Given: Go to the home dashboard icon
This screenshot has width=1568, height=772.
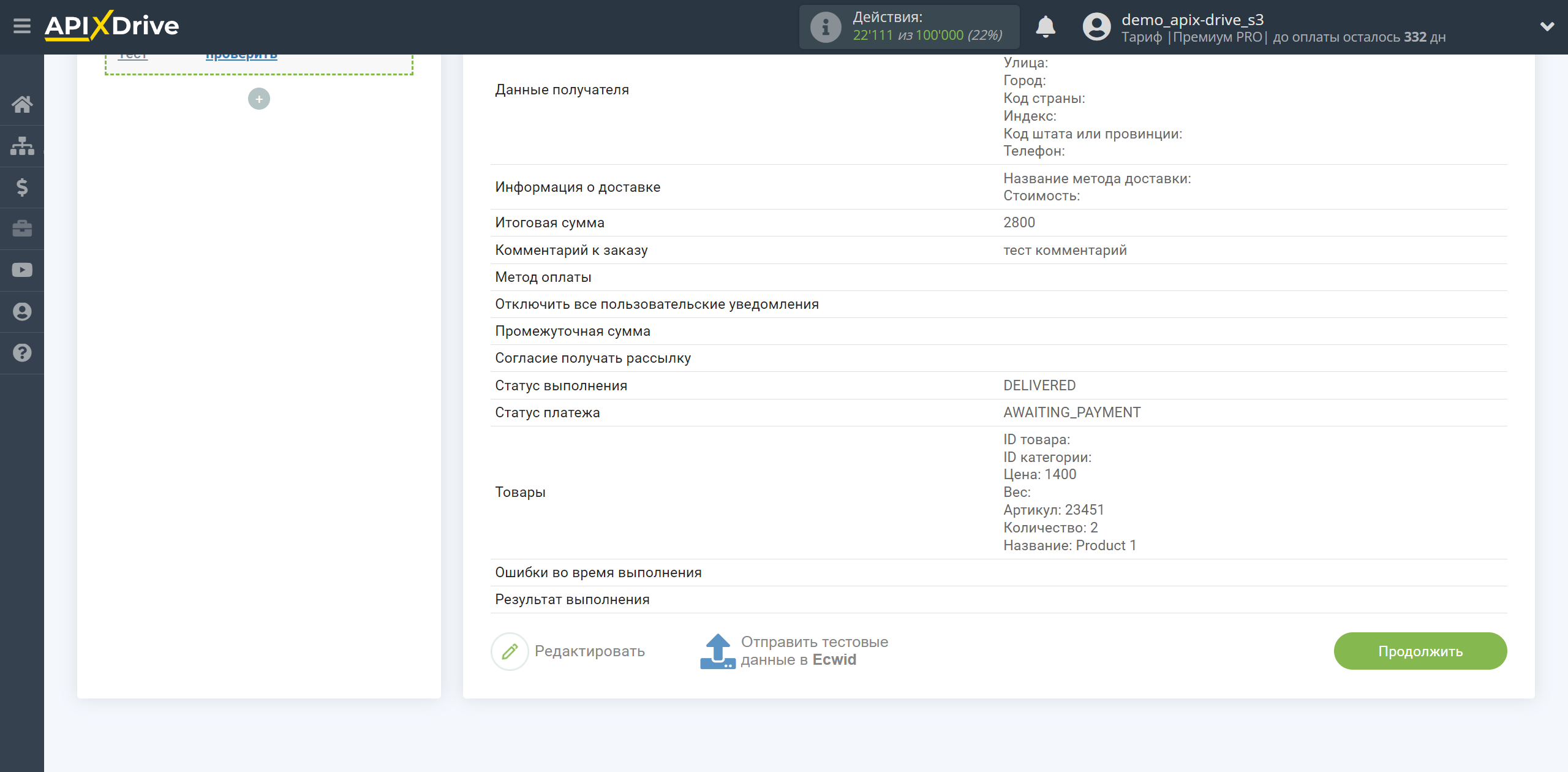Looking at the screenshot, I should click(x=22, y=104).
